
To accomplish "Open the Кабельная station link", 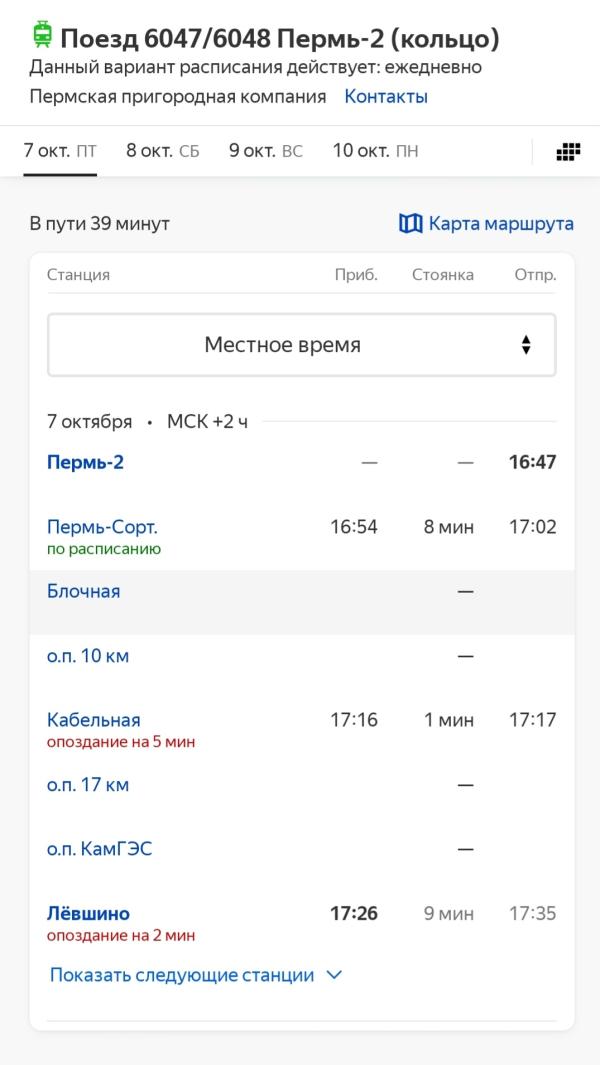I will click(94, 720).
